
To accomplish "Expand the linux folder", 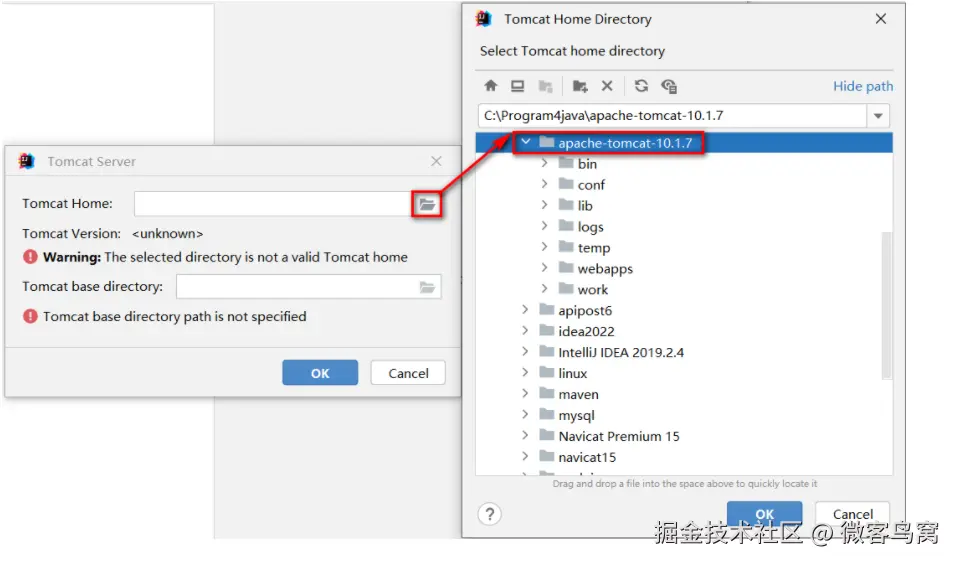I will pyautogui.click(x=525, y=372).
